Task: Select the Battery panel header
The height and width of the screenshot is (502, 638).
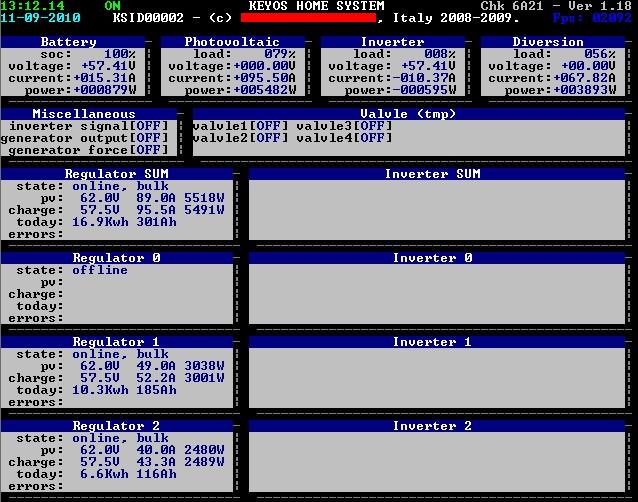Action: [68, 42]
